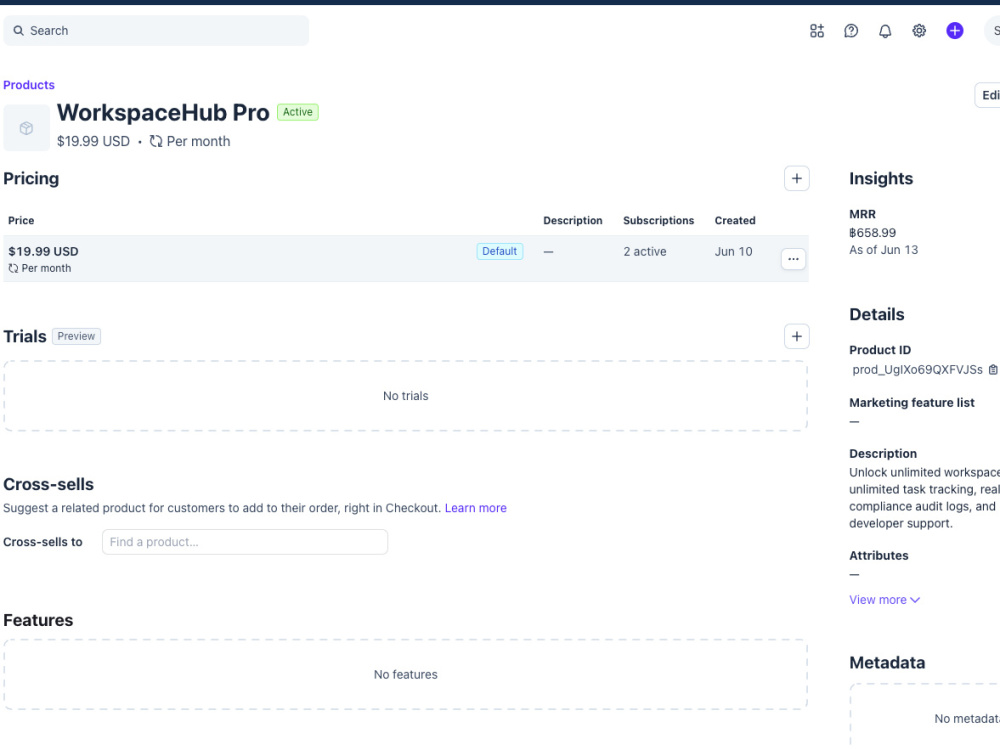Expand View more details
1000x750 pixels.
884,600
